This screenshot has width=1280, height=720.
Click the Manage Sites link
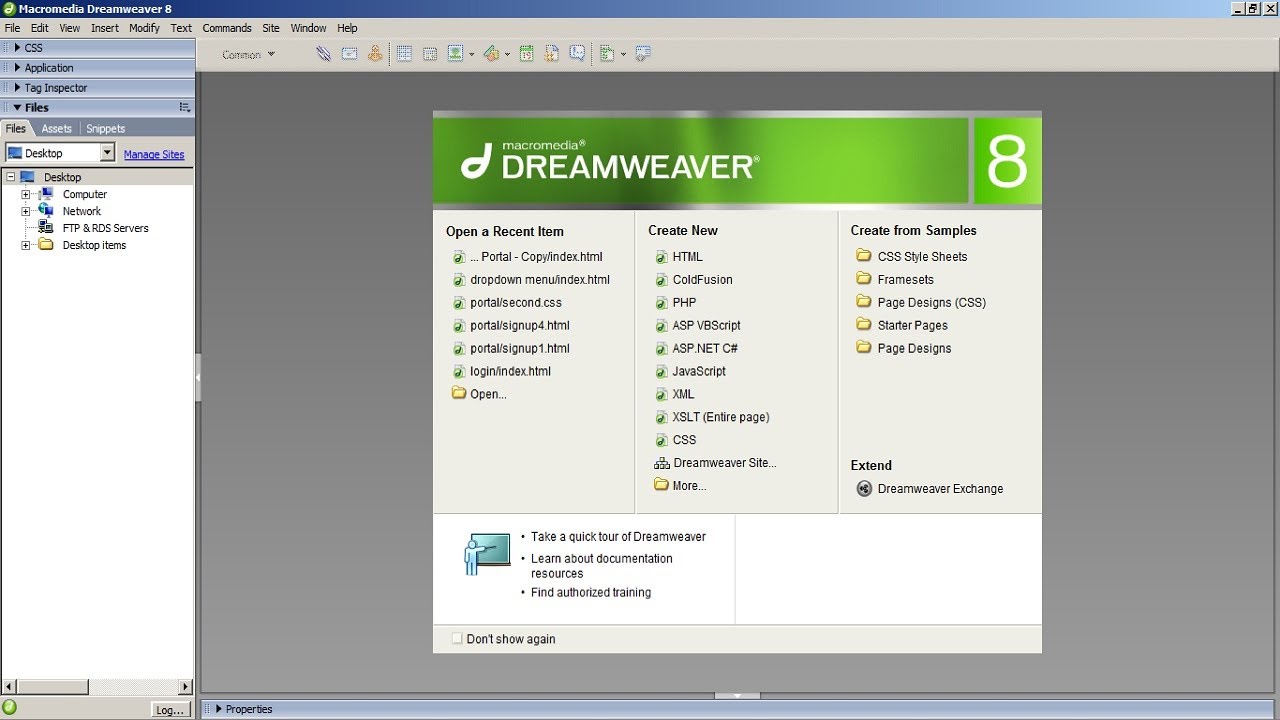click(154, 154)
